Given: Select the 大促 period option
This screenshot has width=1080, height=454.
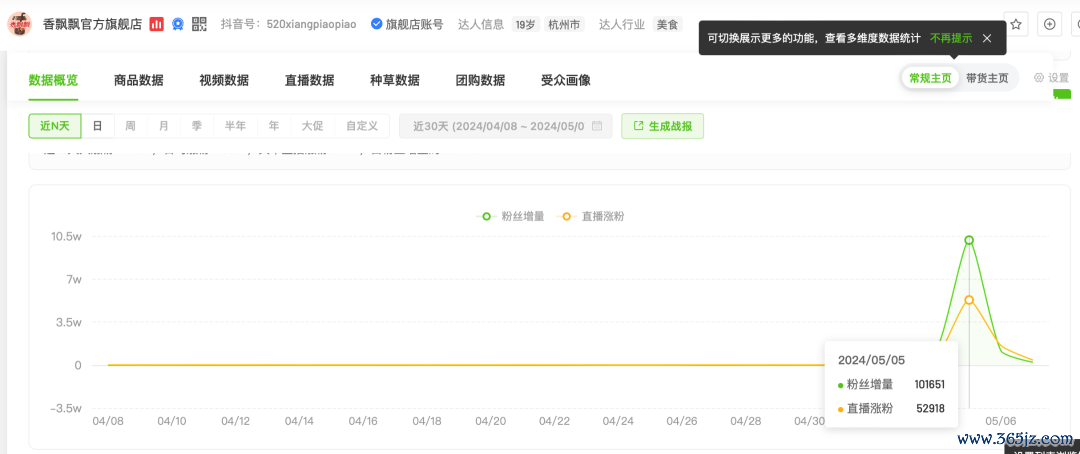Looking at the screenshot, I should [313, 126].
